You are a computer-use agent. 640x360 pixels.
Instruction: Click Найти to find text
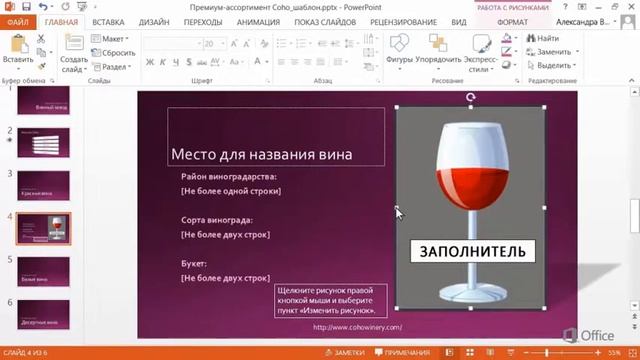[543, 38]
